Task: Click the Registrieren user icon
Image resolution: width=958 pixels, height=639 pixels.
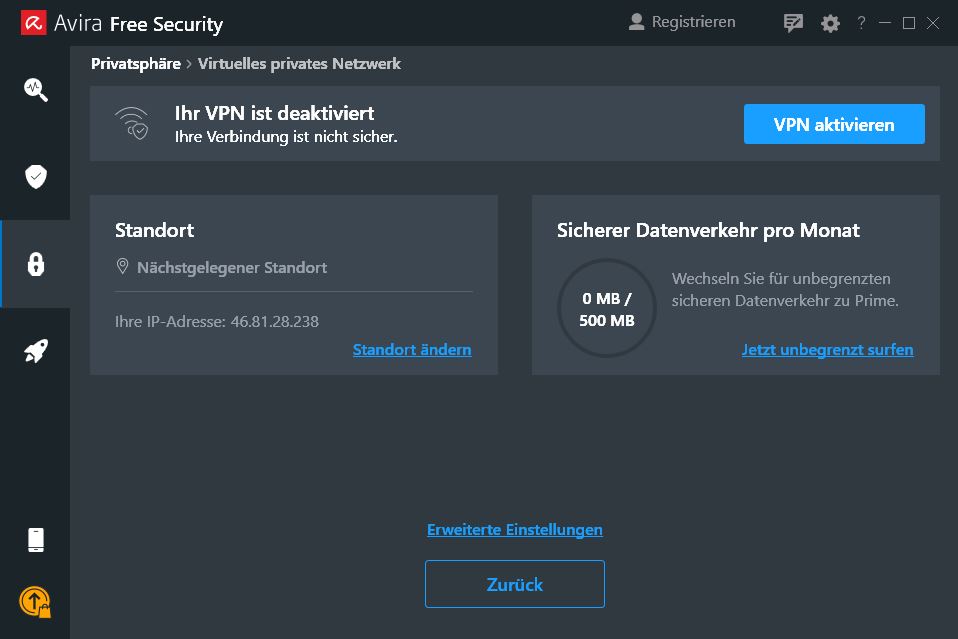Action: (636, 22)
